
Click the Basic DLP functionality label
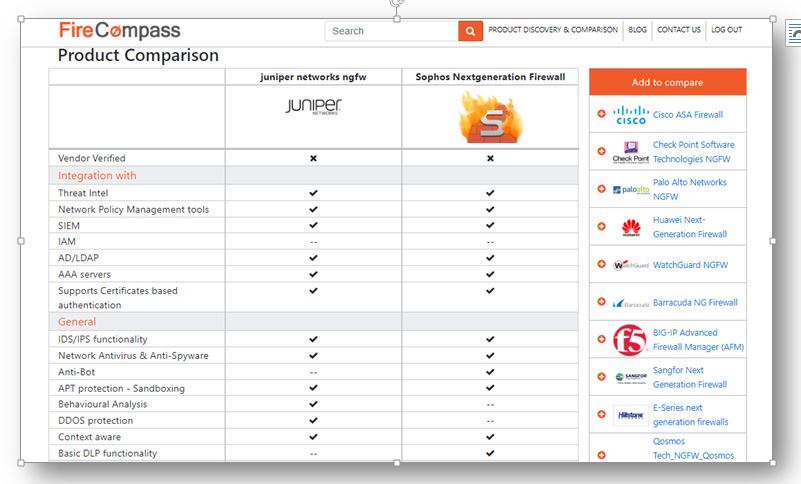click(x=107, y=453)
